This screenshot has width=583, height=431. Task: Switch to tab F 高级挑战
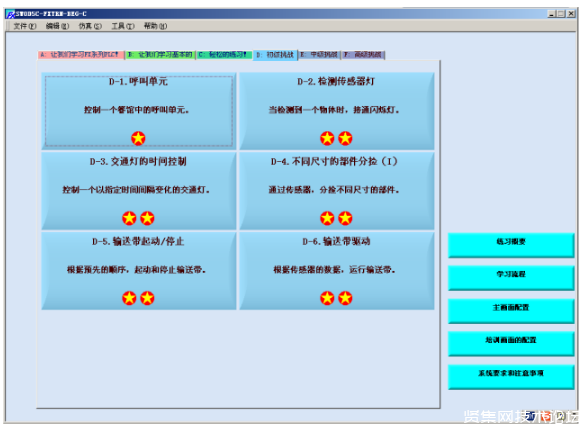click(x=363, y=55)
